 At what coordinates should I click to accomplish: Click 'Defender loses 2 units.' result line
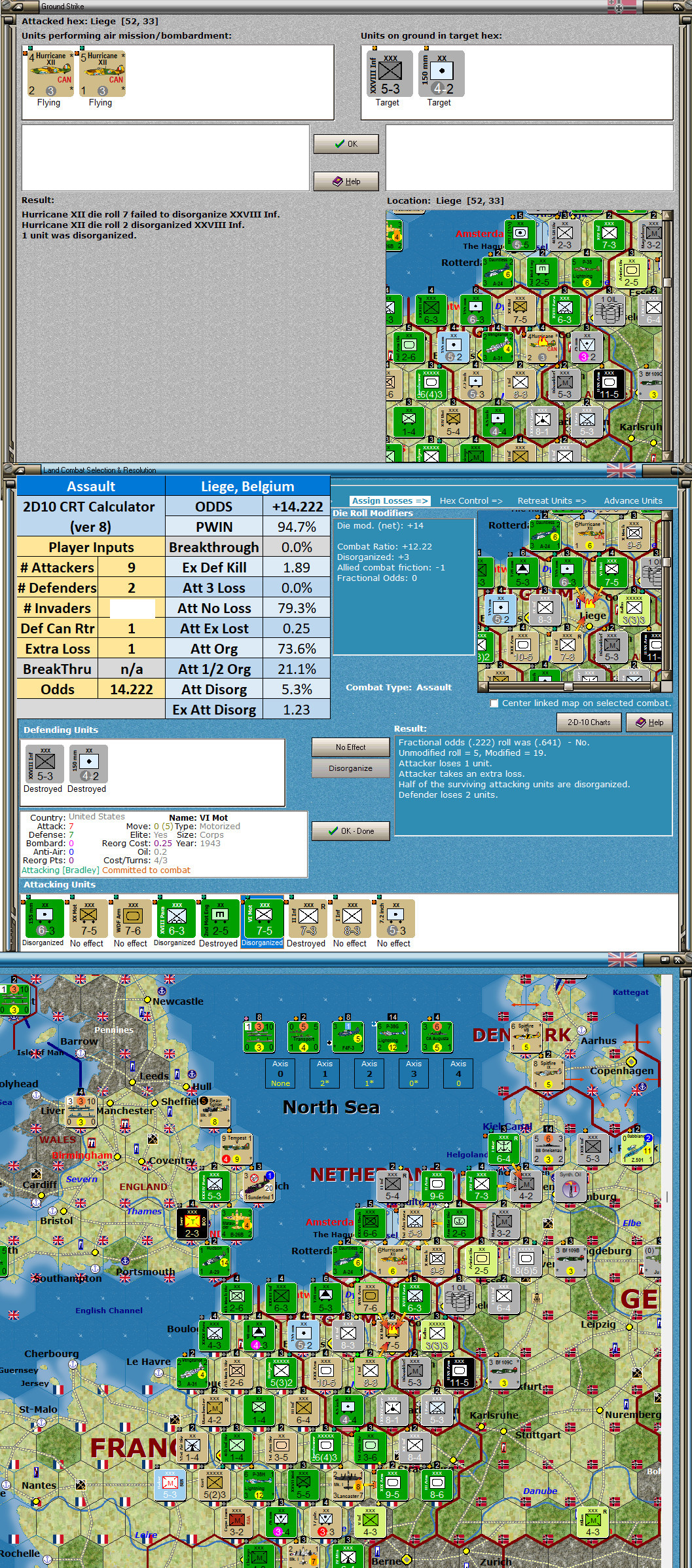[x=448, y=795]
